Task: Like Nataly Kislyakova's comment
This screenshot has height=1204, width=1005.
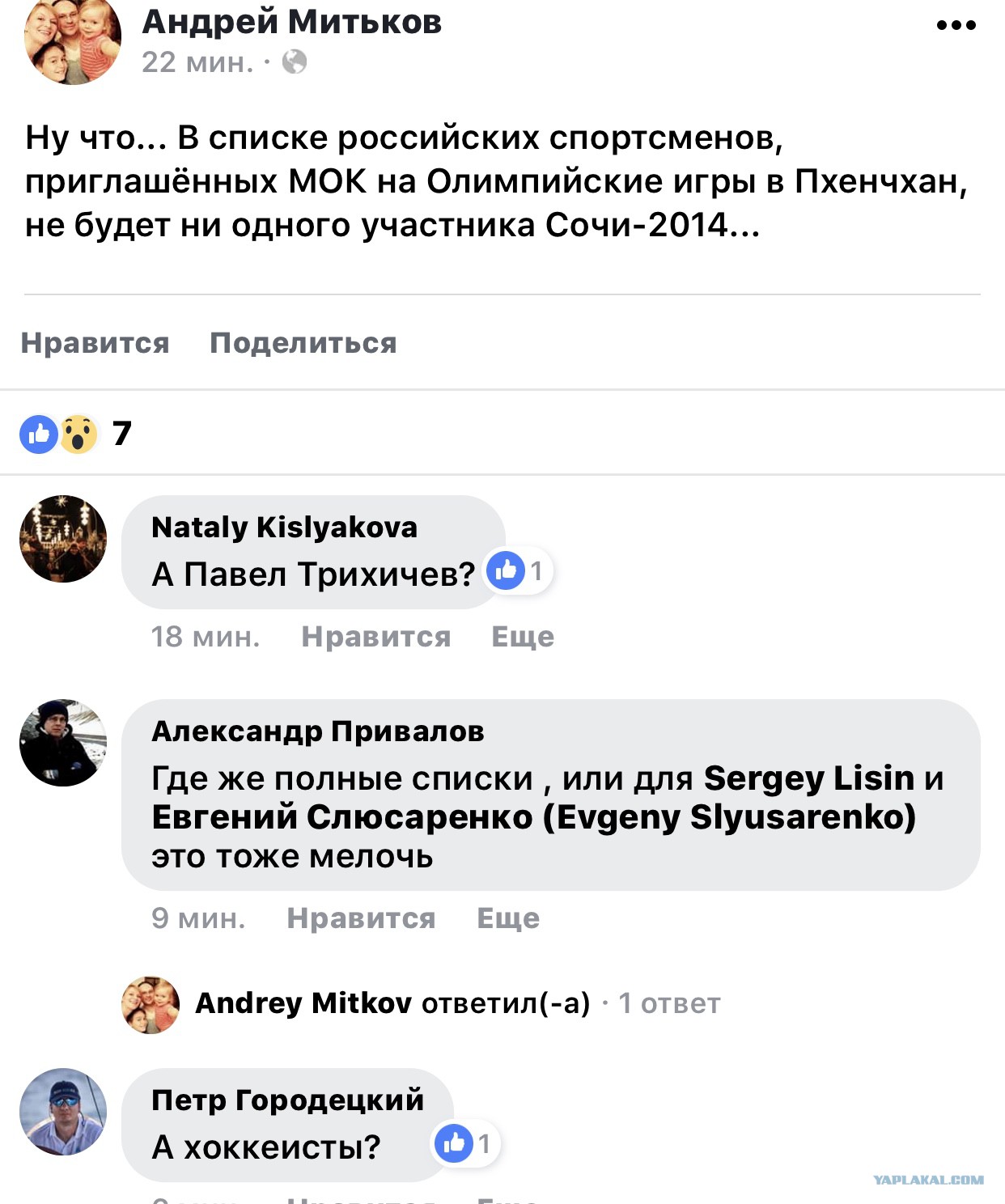Action: coord(376,637)
